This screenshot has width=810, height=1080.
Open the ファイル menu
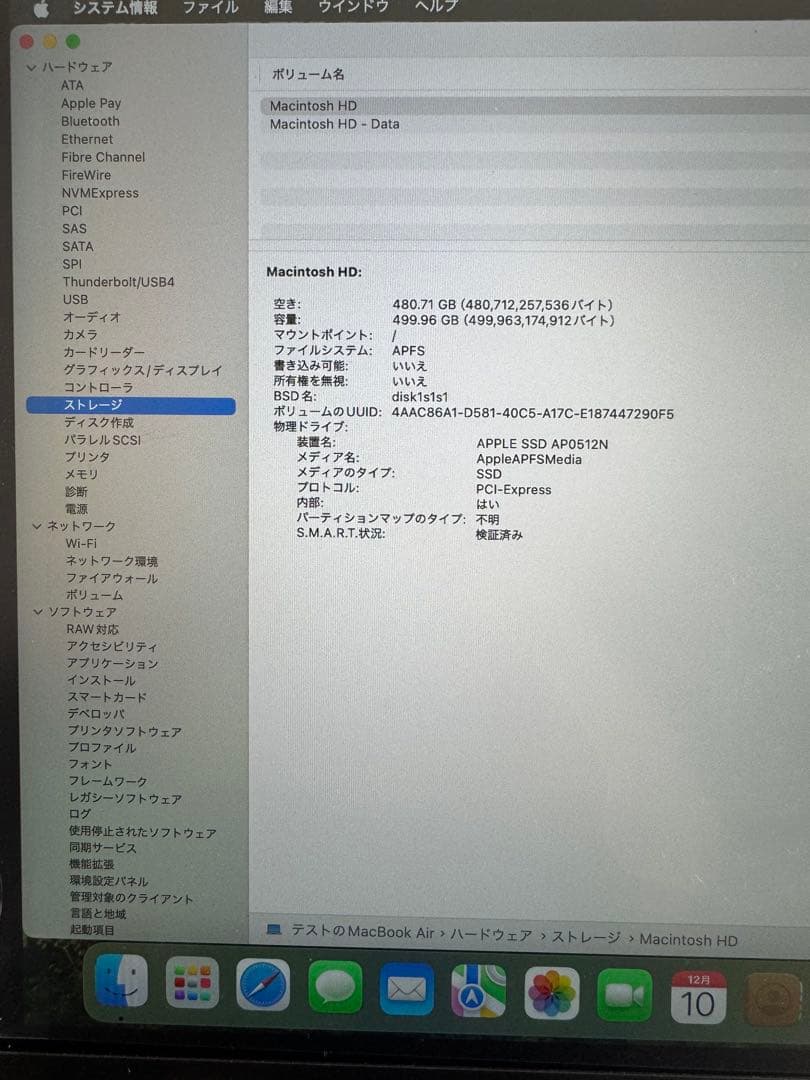209,8
